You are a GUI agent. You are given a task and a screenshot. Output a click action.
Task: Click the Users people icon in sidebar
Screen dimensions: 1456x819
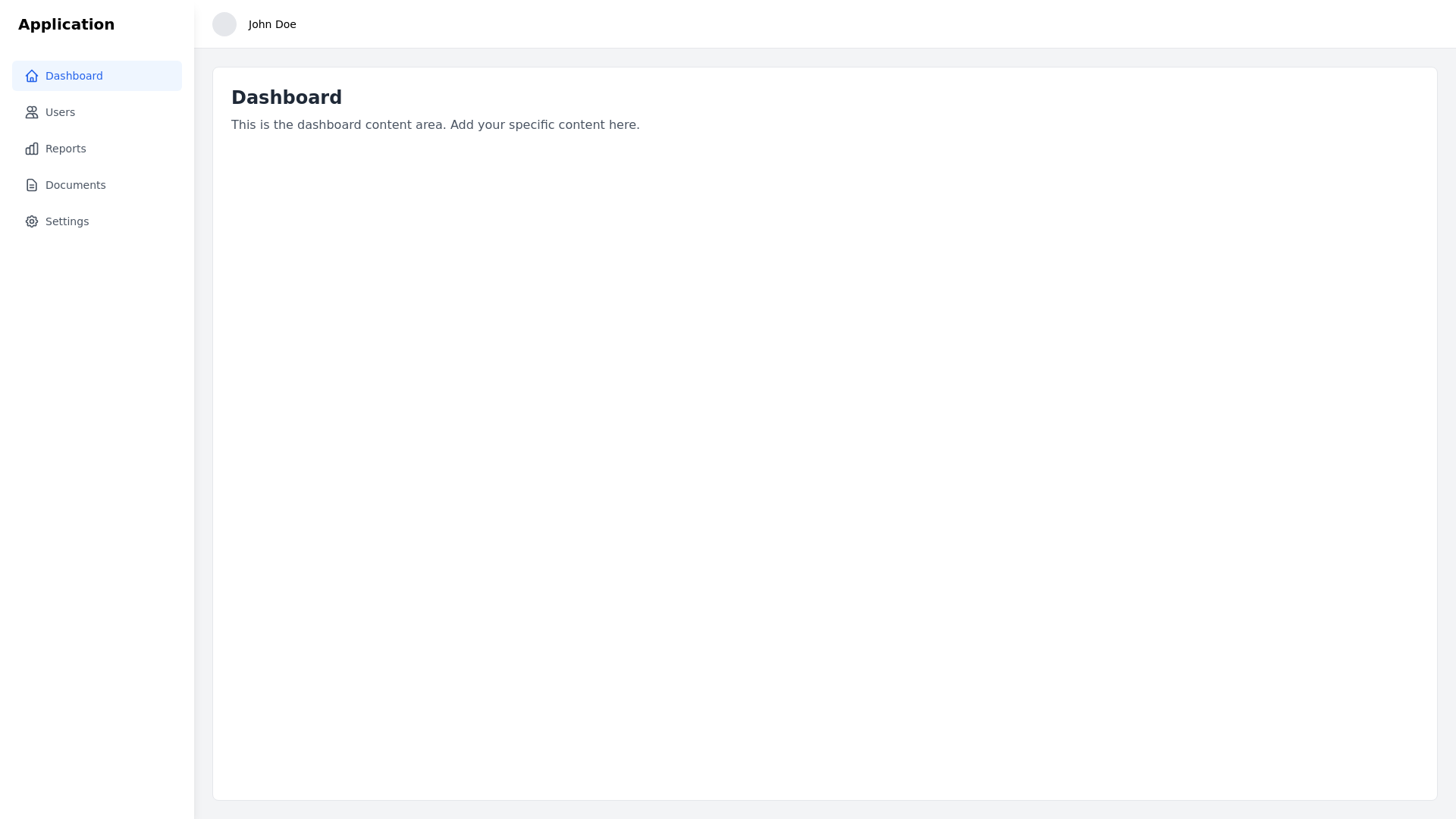(31, 112)
